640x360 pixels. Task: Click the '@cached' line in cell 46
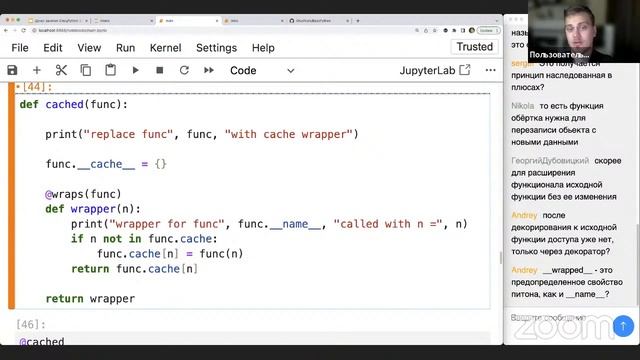(x=42, y=341)
